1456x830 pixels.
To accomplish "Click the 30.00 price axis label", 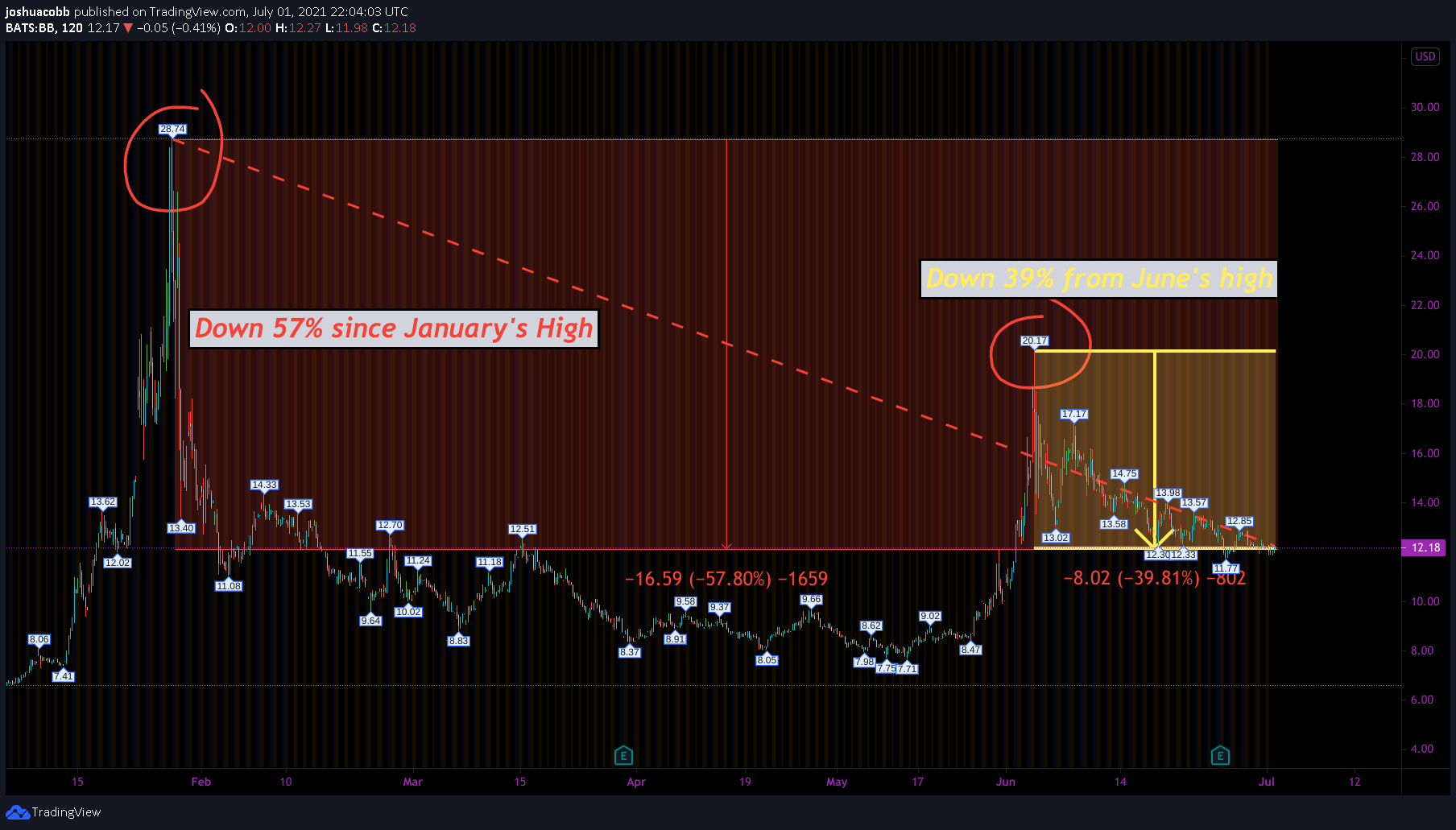I will click(1425, 107).
